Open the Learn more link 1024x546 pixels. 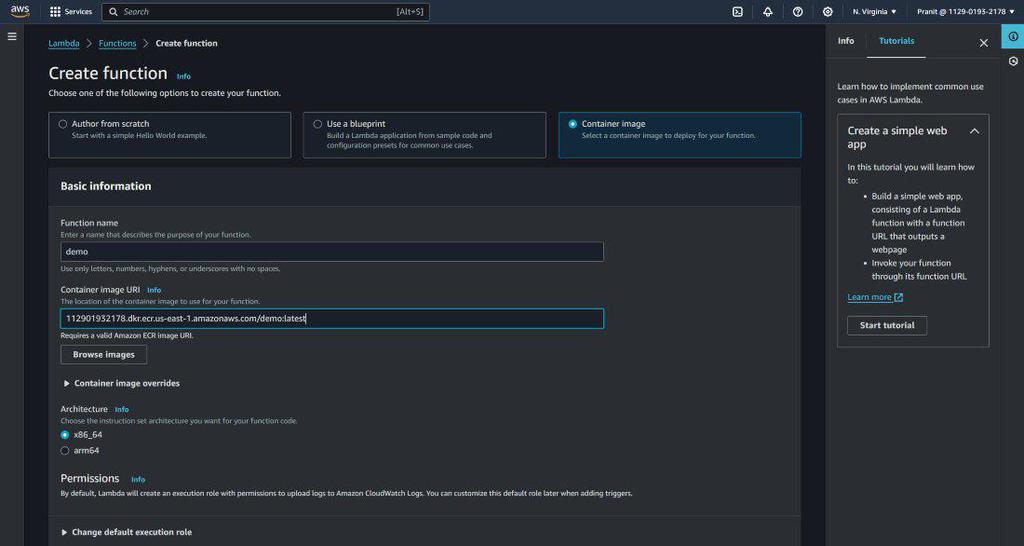coord(869,297)
